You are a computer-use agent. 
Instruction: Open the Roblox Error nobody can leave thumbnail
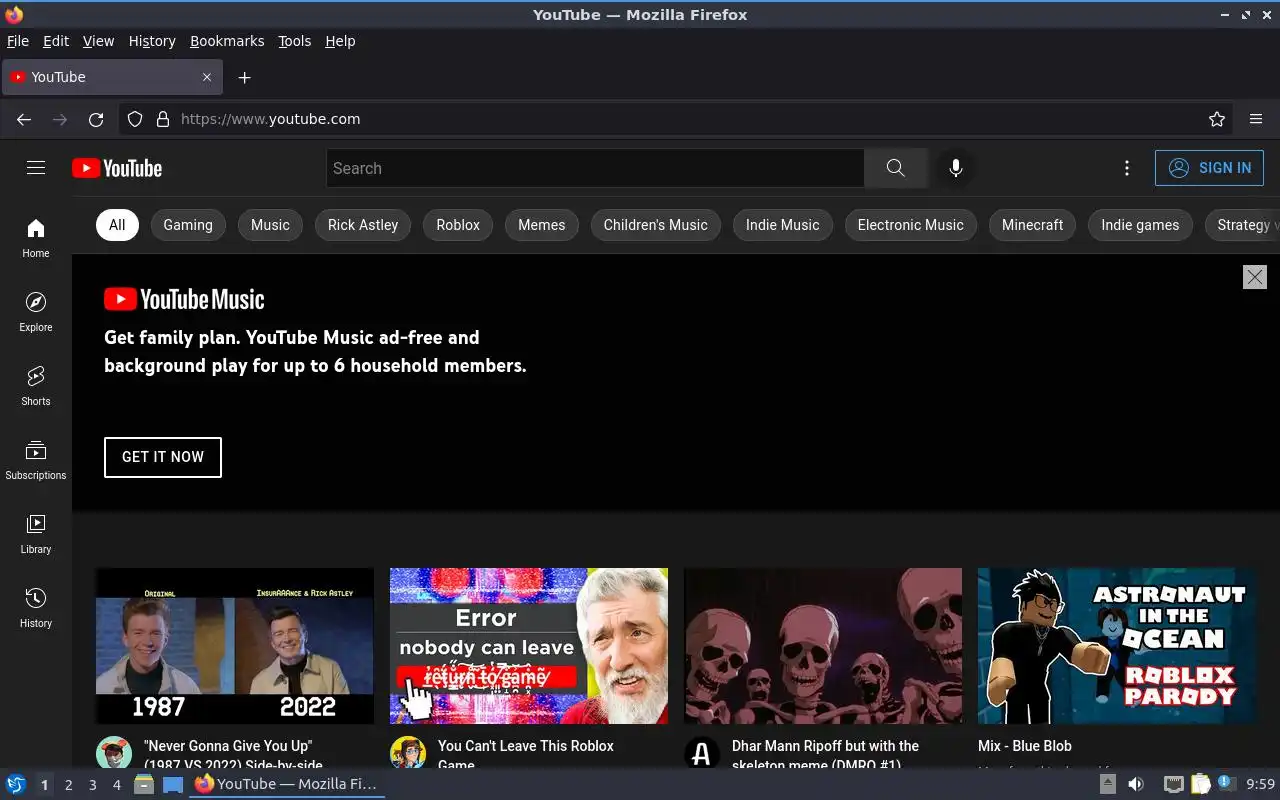pyautogui.click(x=529, y=646)
